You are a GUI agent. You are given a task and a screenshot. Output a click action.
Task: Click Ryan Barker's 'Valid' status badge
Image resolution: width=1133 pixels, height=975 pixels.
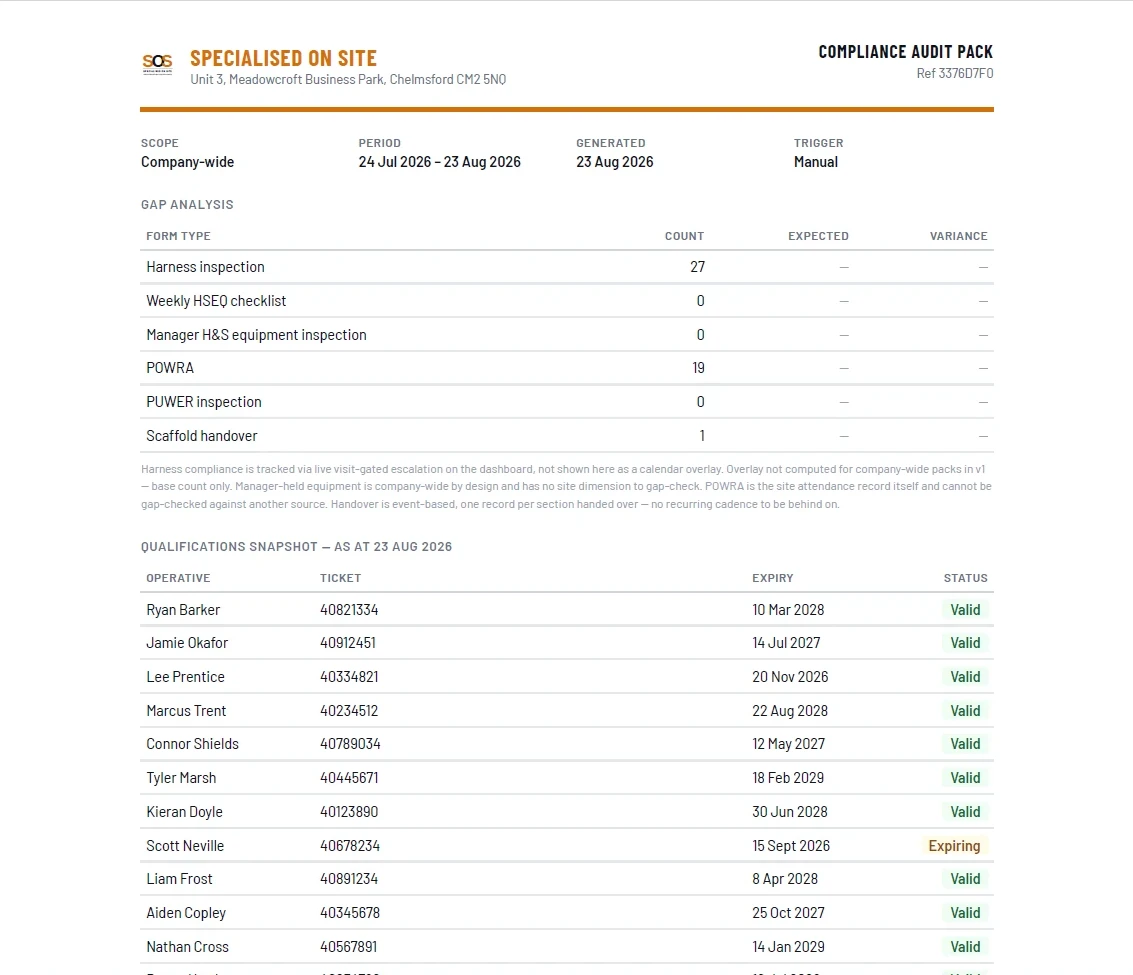click(965, 610)
